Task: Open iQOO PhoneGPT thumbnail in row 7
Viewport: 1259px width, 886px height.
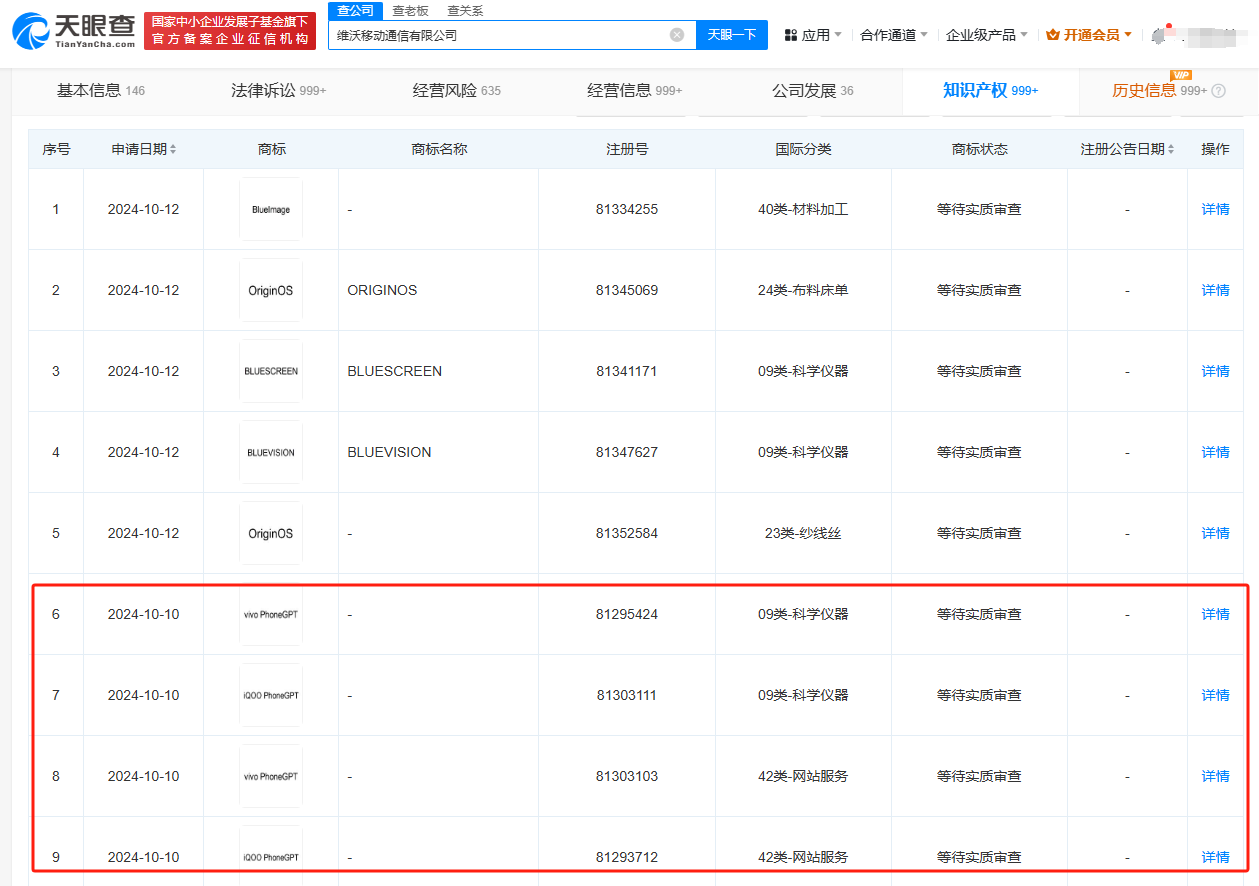Action: (x=271, y=695)
